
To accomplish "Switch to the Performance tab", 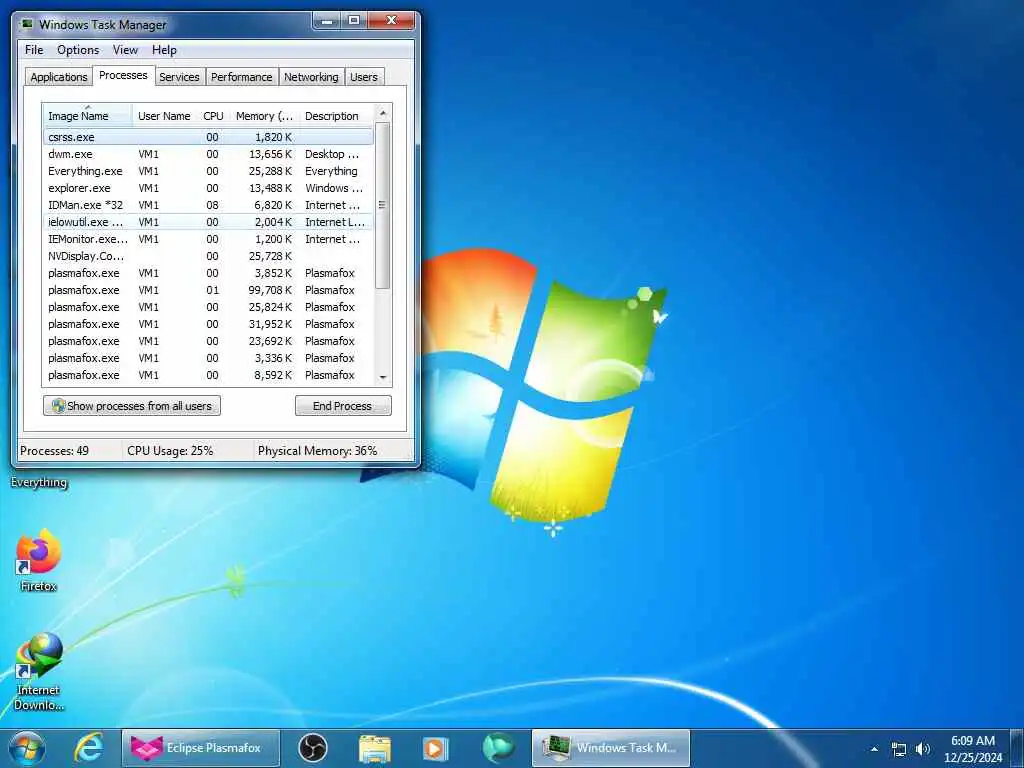I will pos(242,77).
